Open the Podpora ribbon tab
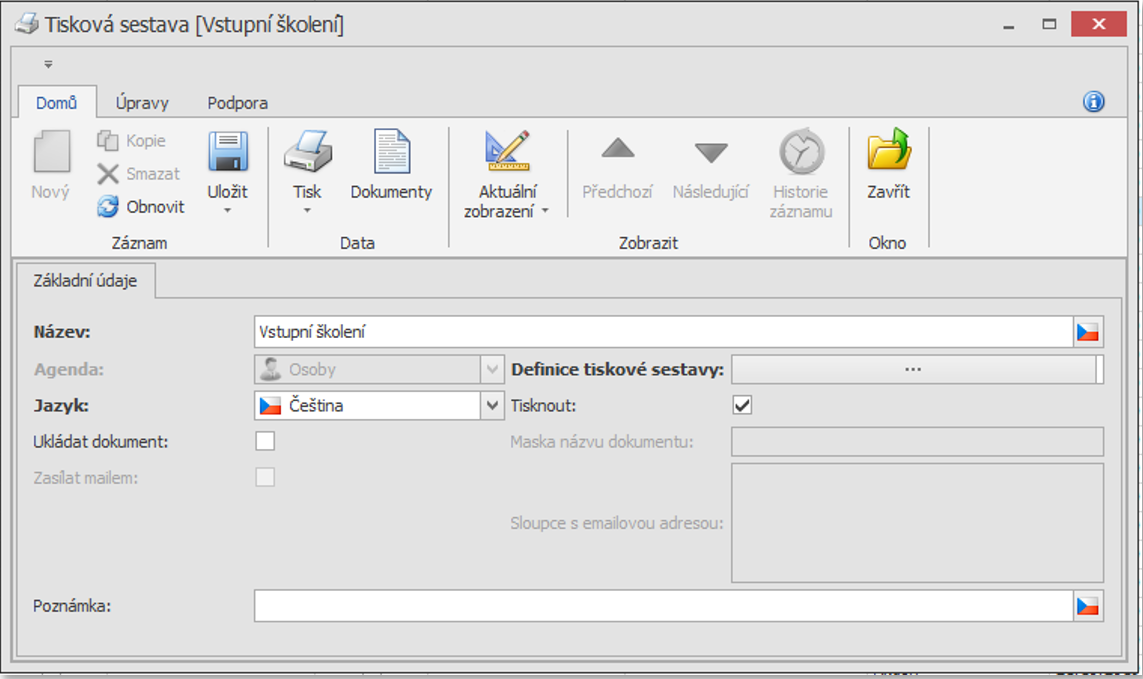 coord(238,103)
